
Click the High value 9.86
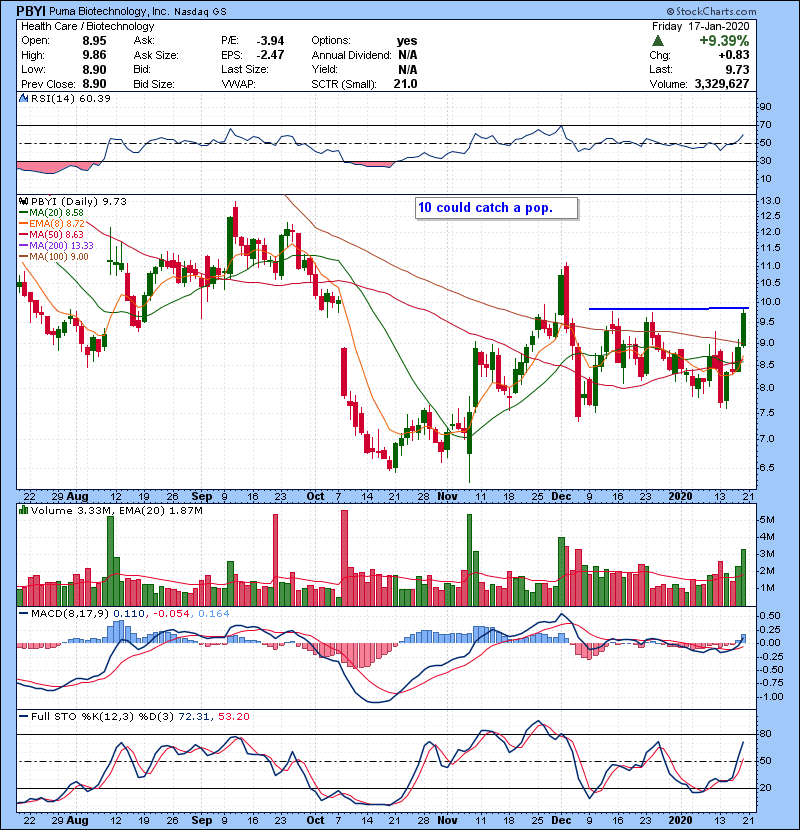click(94, 55)
